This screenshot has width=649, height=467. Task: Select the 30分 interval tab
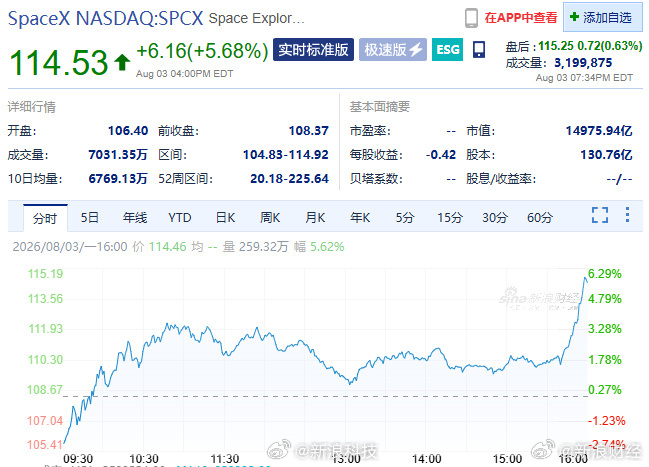click(495, 217)
